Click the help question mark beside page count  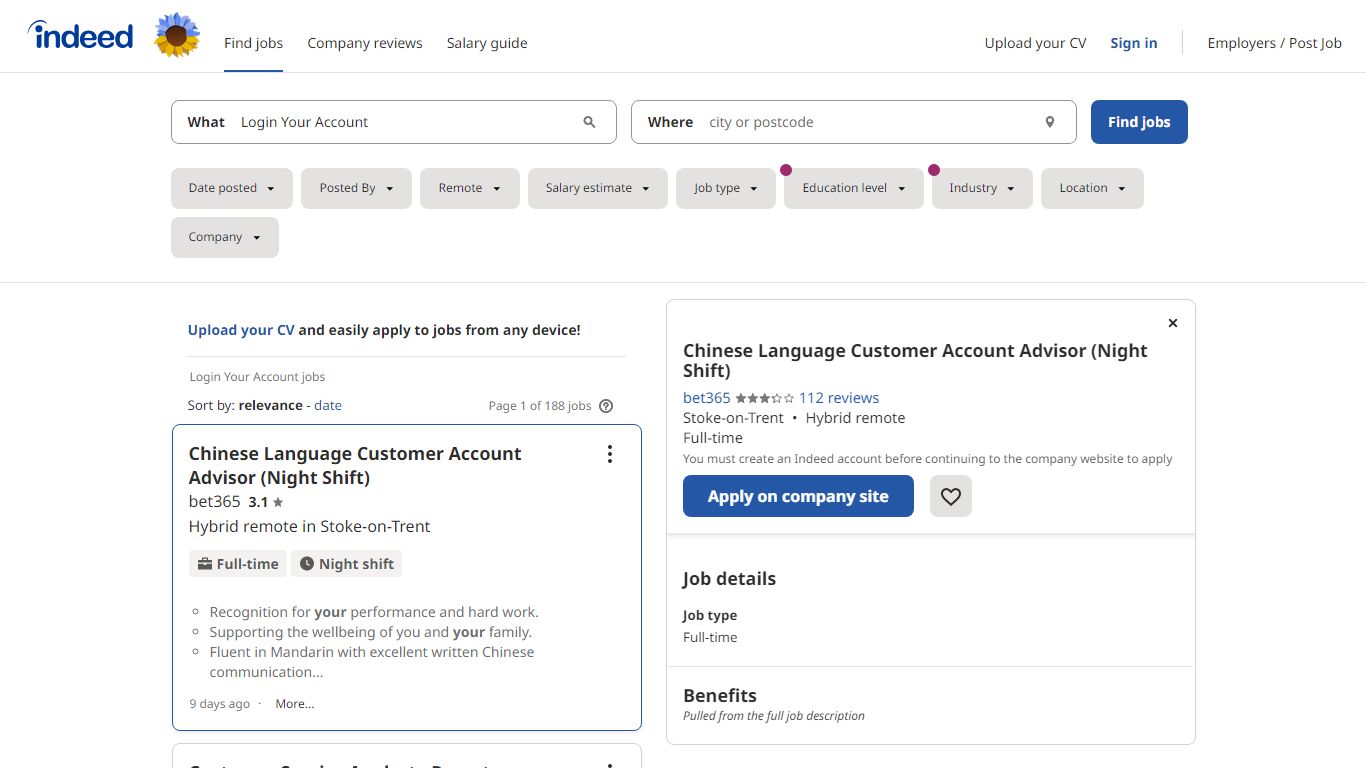point(606,406)
